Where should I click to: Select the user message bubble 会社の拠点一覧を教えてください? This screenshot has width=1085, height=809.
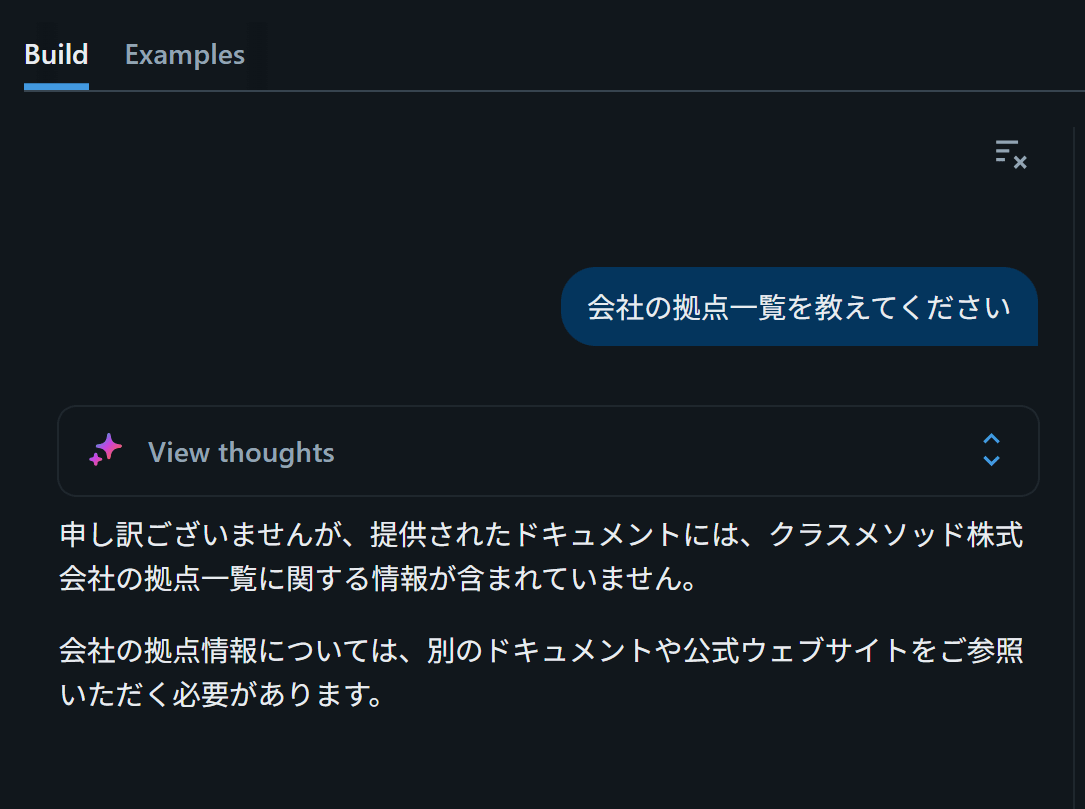[x=799, y=307]
